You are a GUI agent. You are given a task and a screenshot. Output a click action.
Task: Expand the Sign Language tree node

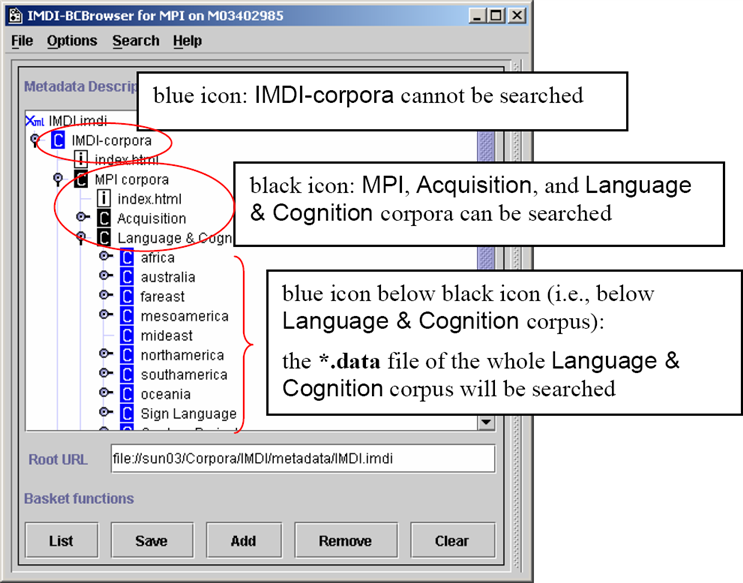click(x=105, y=411)
